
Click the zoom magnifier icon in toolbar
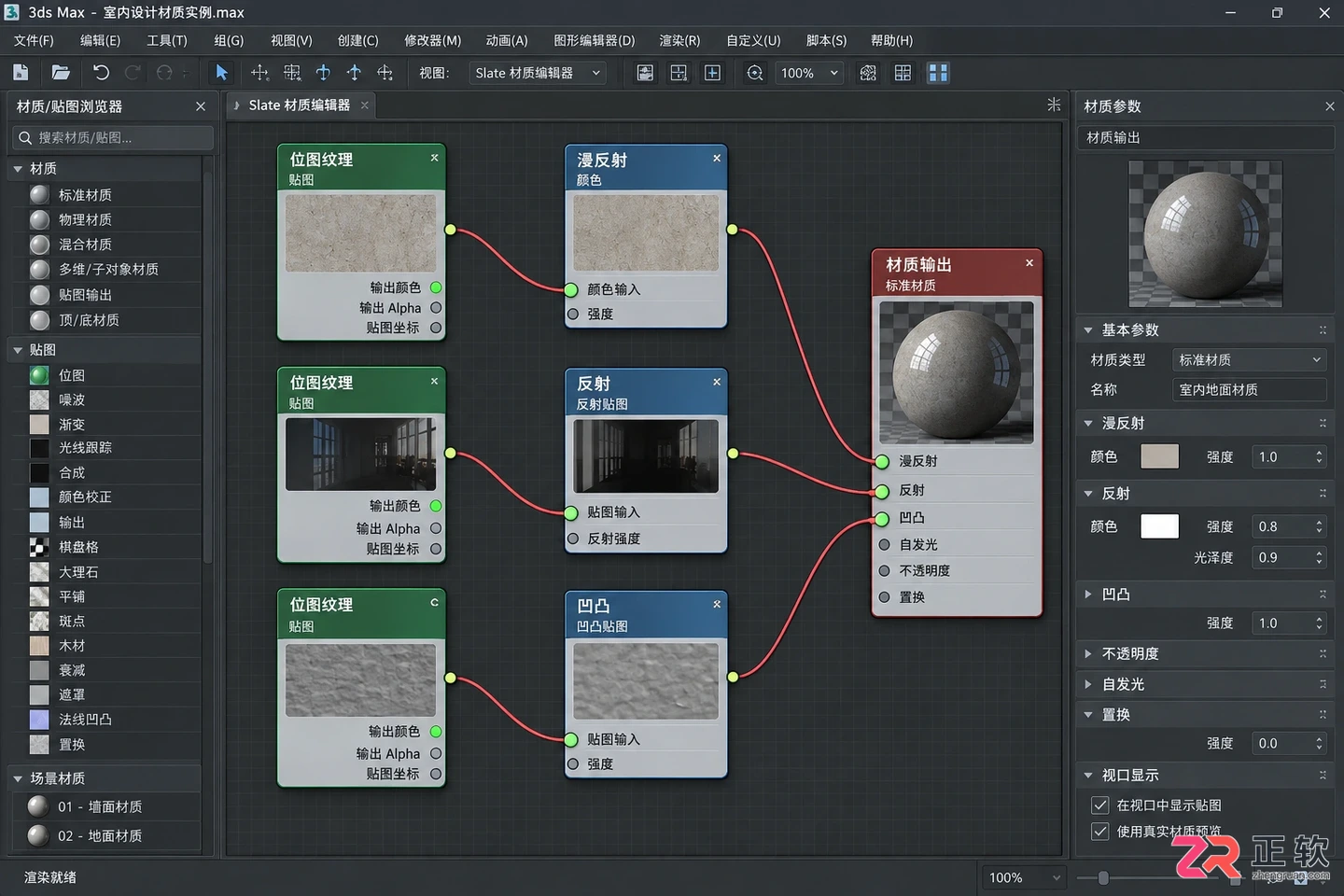point(755,73)
